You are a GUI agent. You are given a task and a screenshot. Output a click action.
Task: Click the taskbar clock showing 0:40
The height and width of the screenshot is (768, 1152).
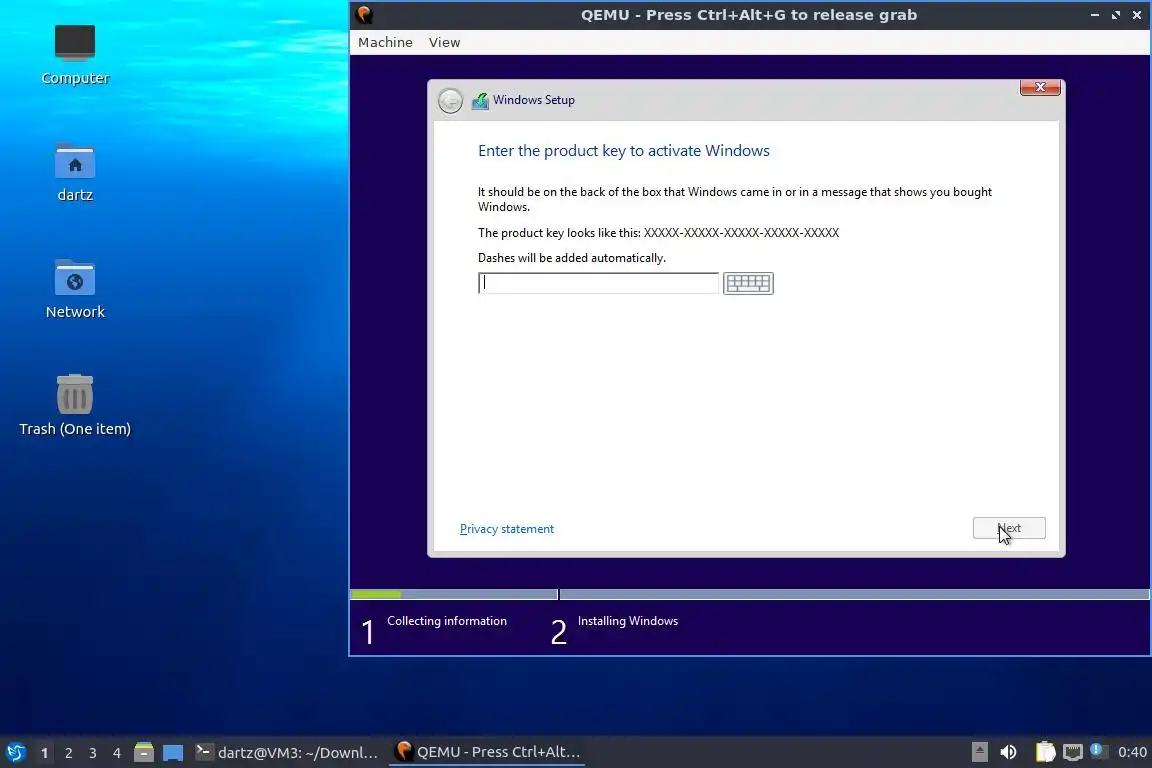click(1132, 752)
